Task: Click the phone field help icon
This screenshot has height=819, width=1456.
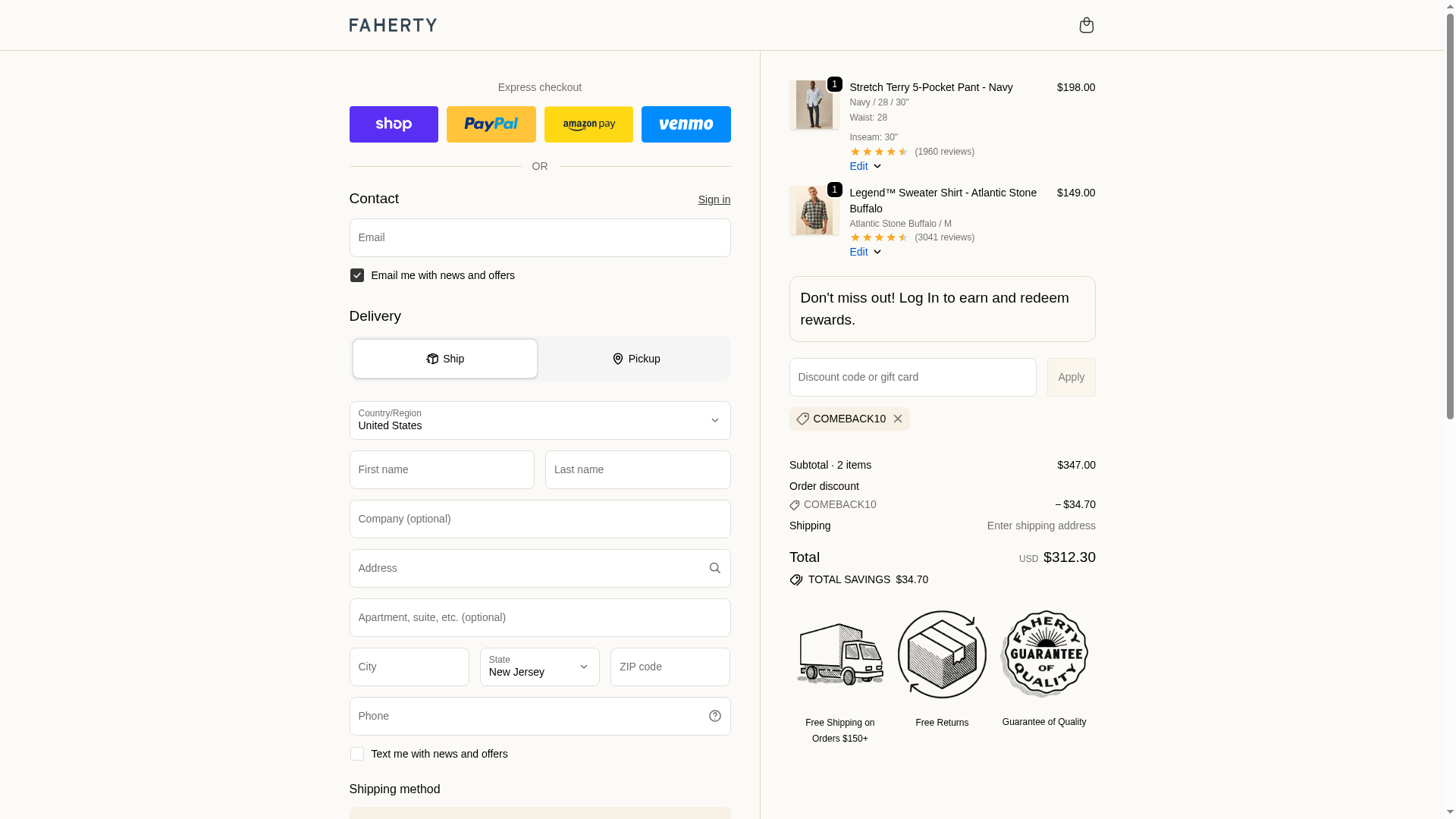Action: pos(714,716)
